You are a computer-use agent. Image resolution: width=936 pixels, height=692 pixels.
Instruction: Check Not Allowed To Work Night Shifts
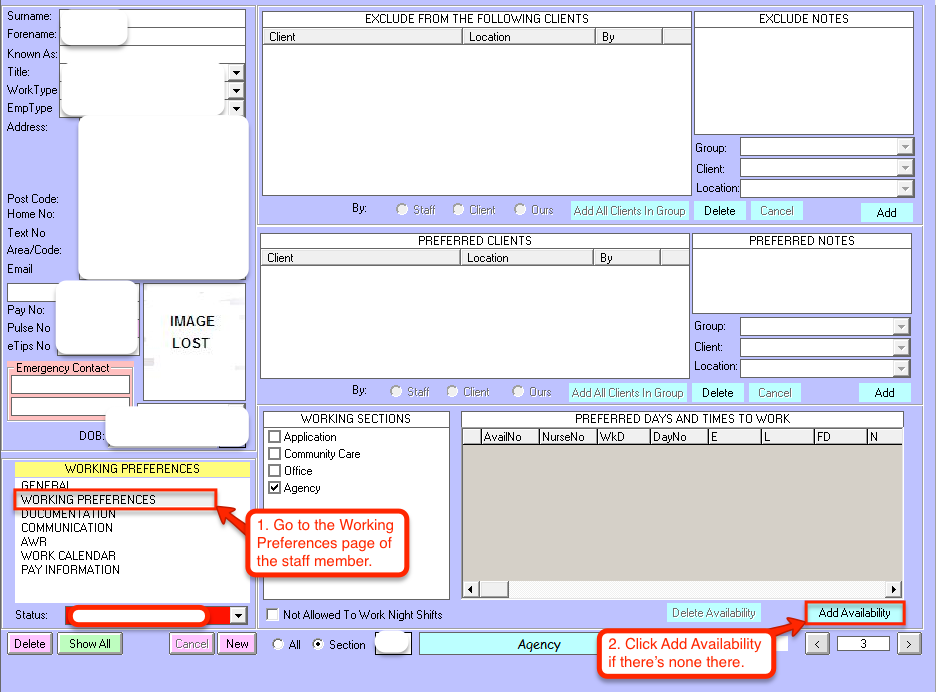coord(273,615)
